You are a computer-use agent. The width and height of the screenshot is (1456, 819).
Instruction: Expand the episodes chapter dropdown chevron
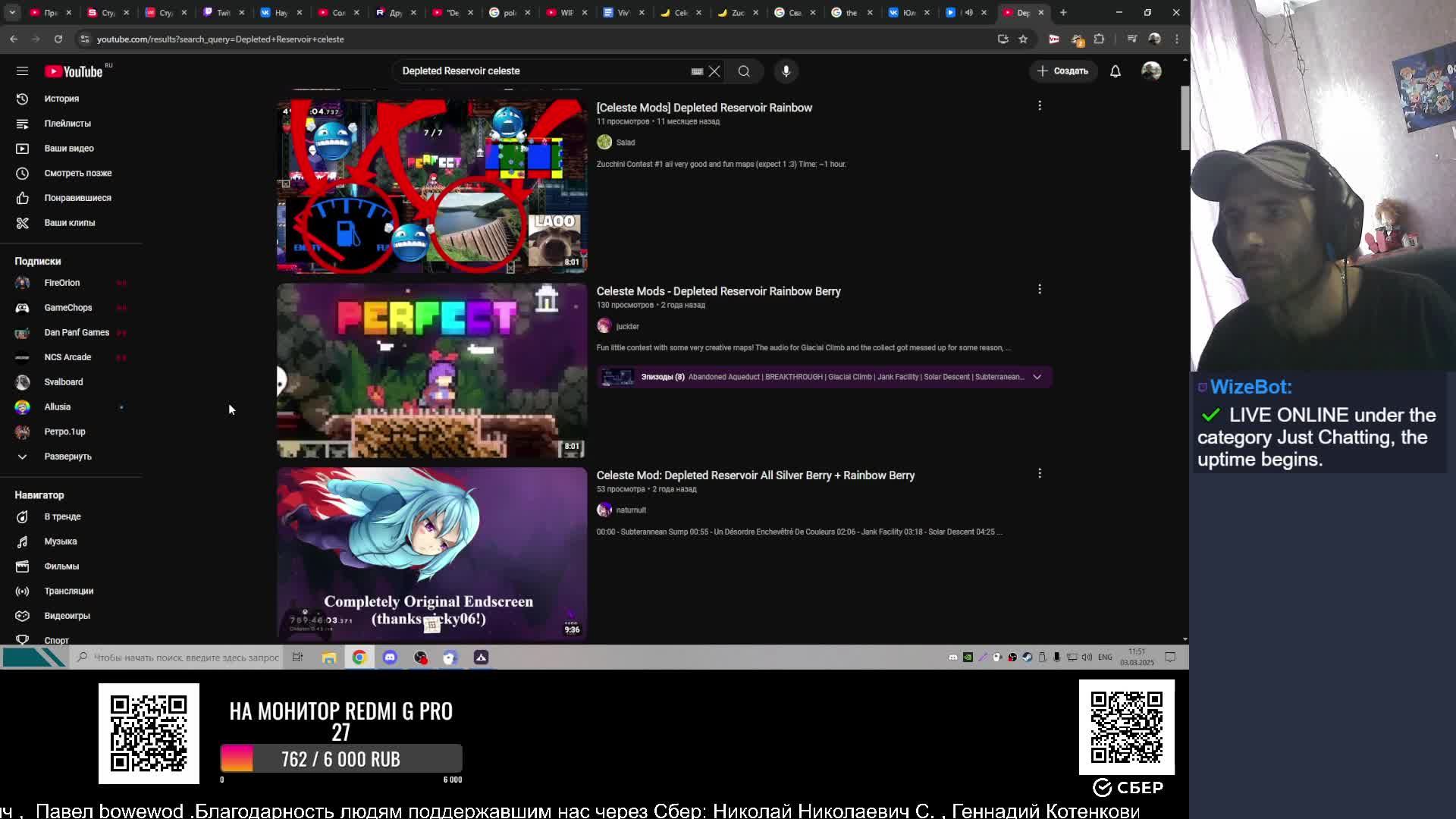click(x=1037, y=377)
